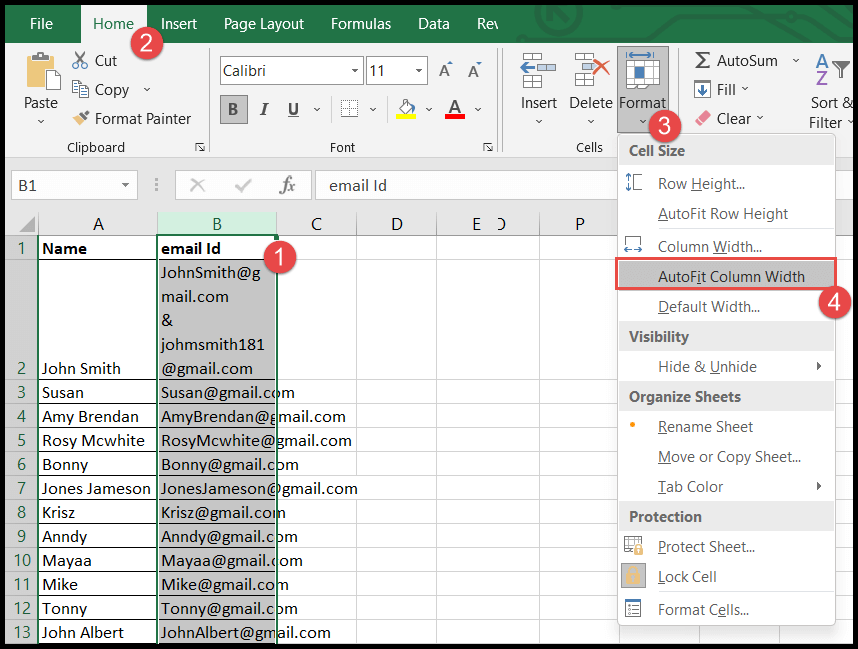
Task: Choose Column Width... from the menu
Action: pyautogui.click(x=726, y=247)
